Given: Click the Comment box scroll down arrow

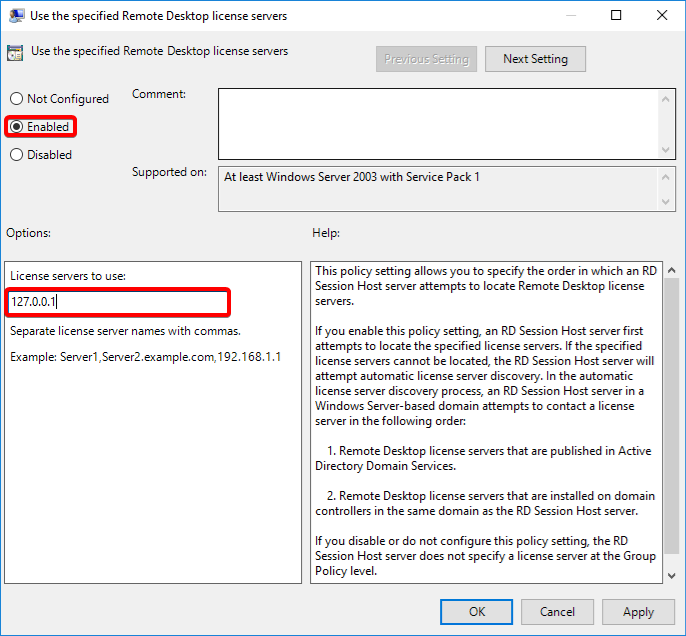Looking at the screenshot, I should click(666, 148).
